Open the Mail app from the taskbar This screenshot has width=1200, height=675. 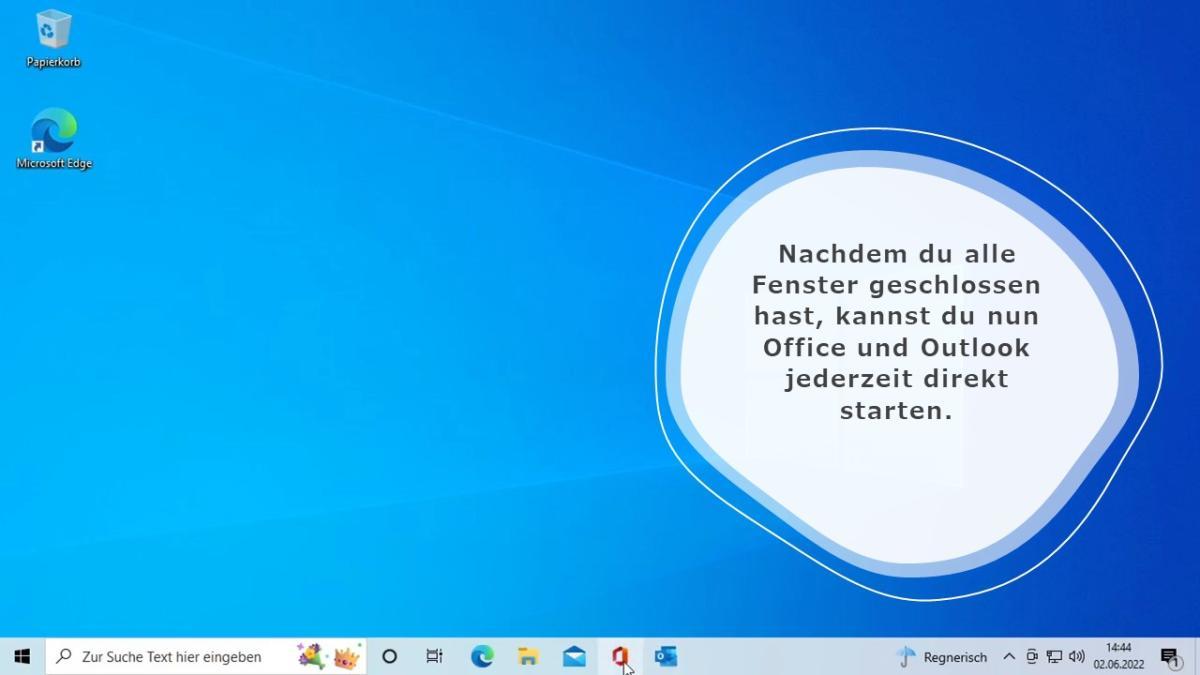[x=574, y=656]
